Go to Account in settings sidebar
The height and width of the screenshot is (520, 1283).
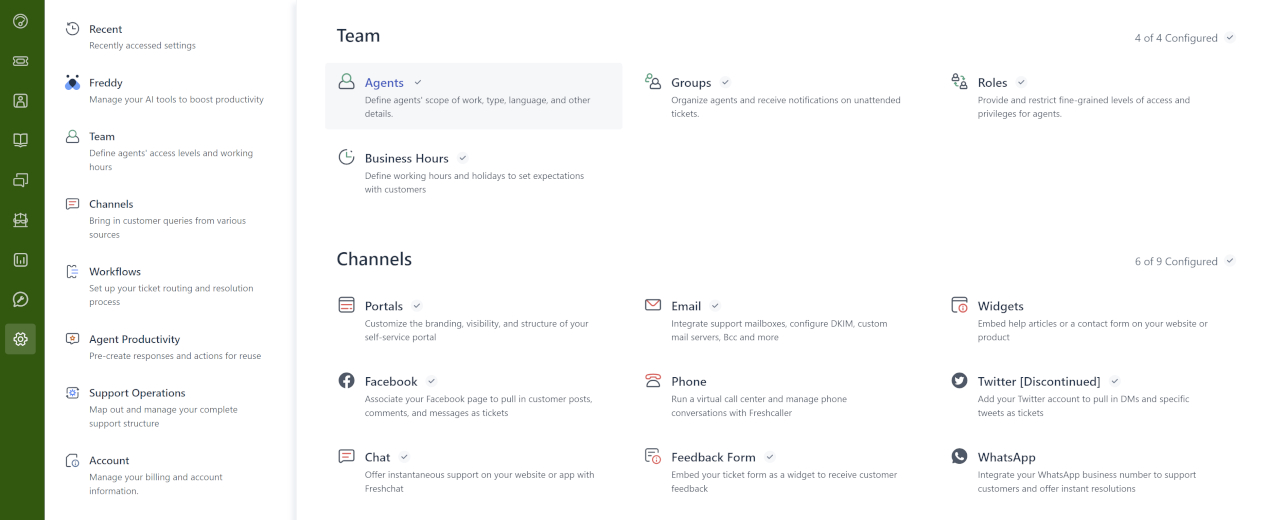click(x=109, y=460)
